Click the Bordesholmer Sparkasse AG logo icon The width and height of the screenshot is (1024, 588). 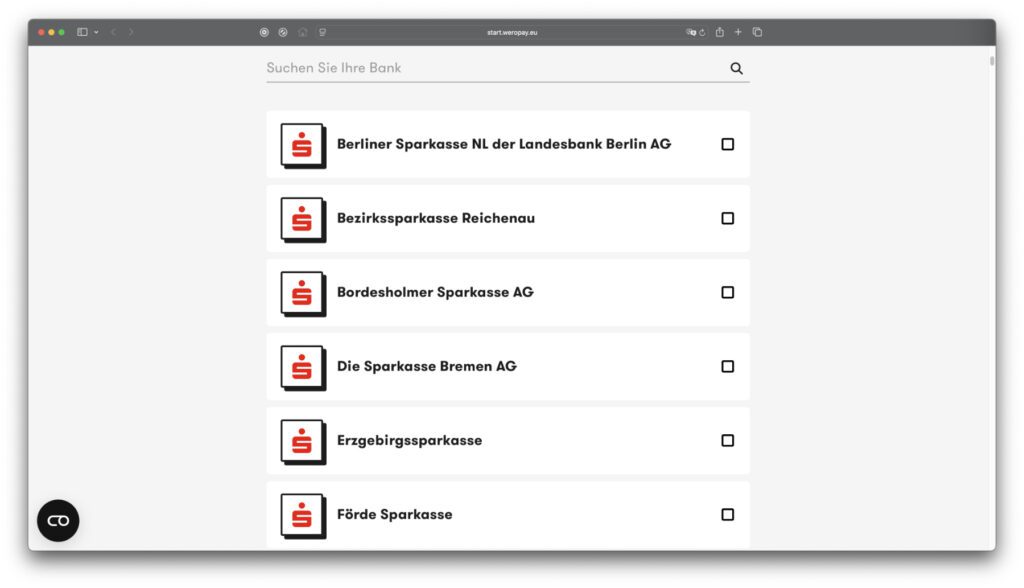click(x=302, y=292)
